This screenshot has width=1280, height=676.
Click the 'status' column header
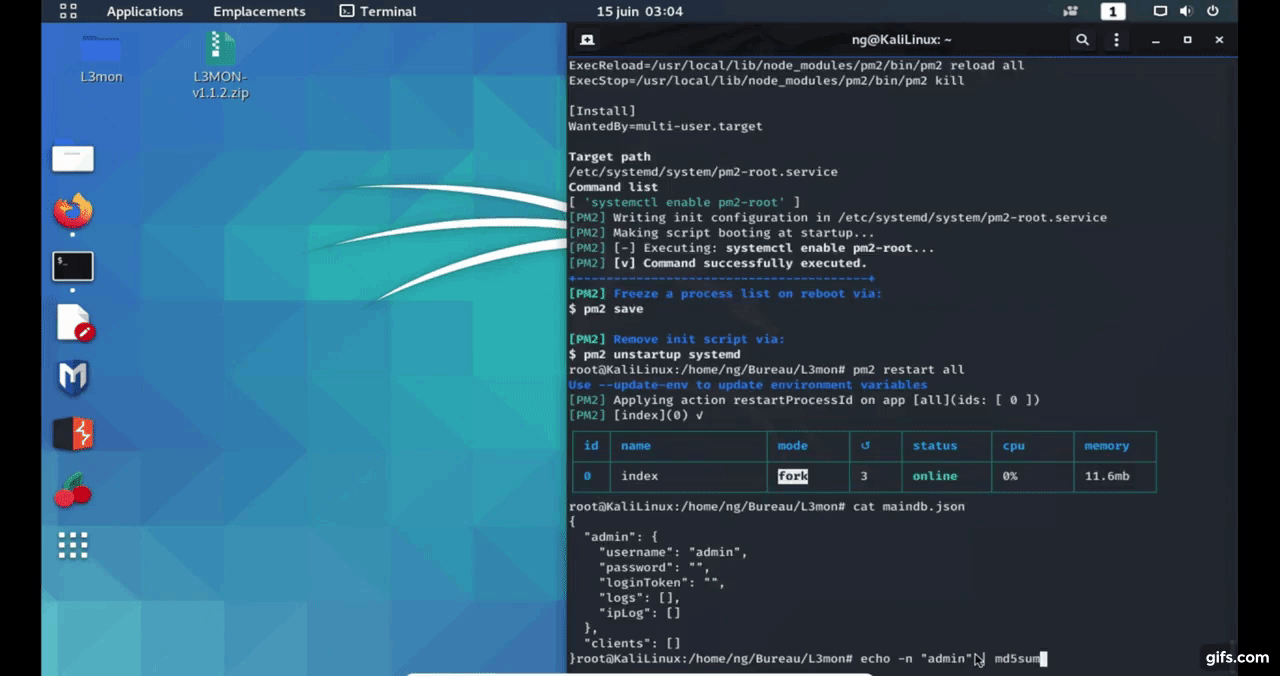coord(935,446)
